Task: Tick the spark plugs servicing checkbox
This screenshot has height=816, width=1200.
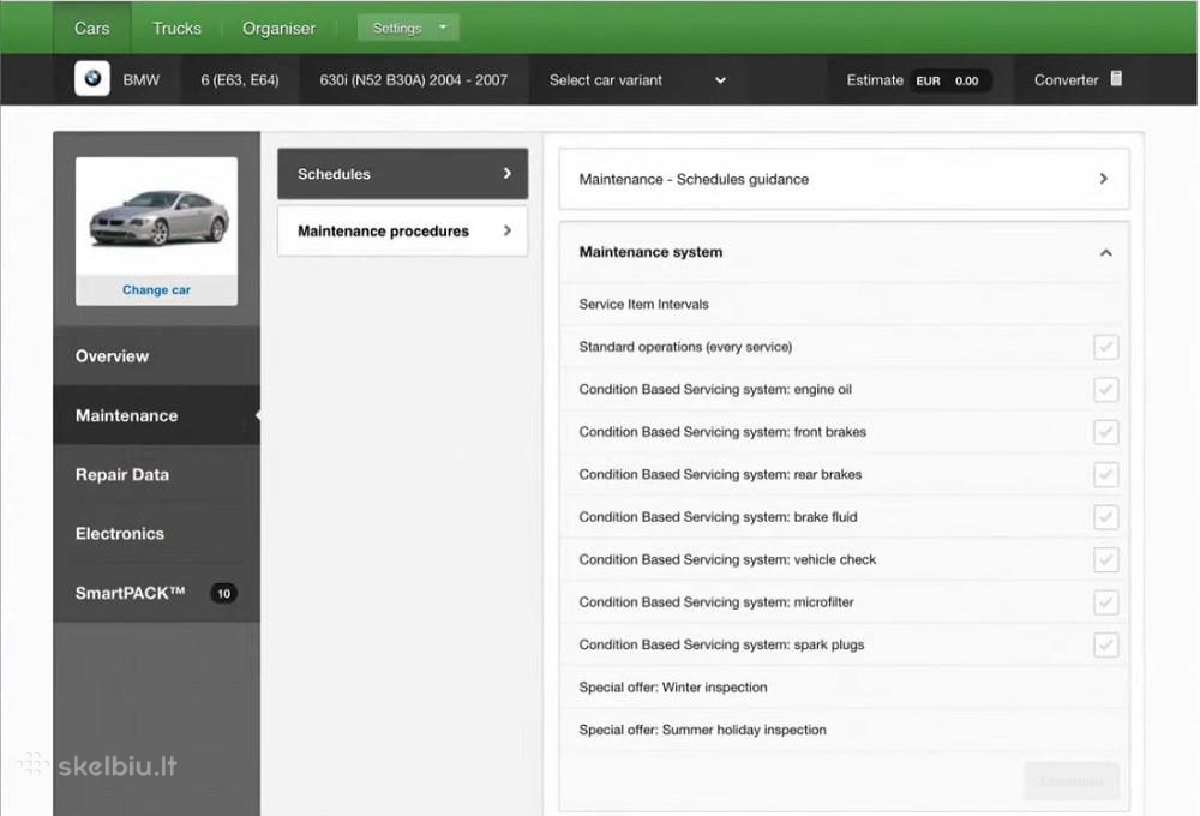Action: 1105,645
